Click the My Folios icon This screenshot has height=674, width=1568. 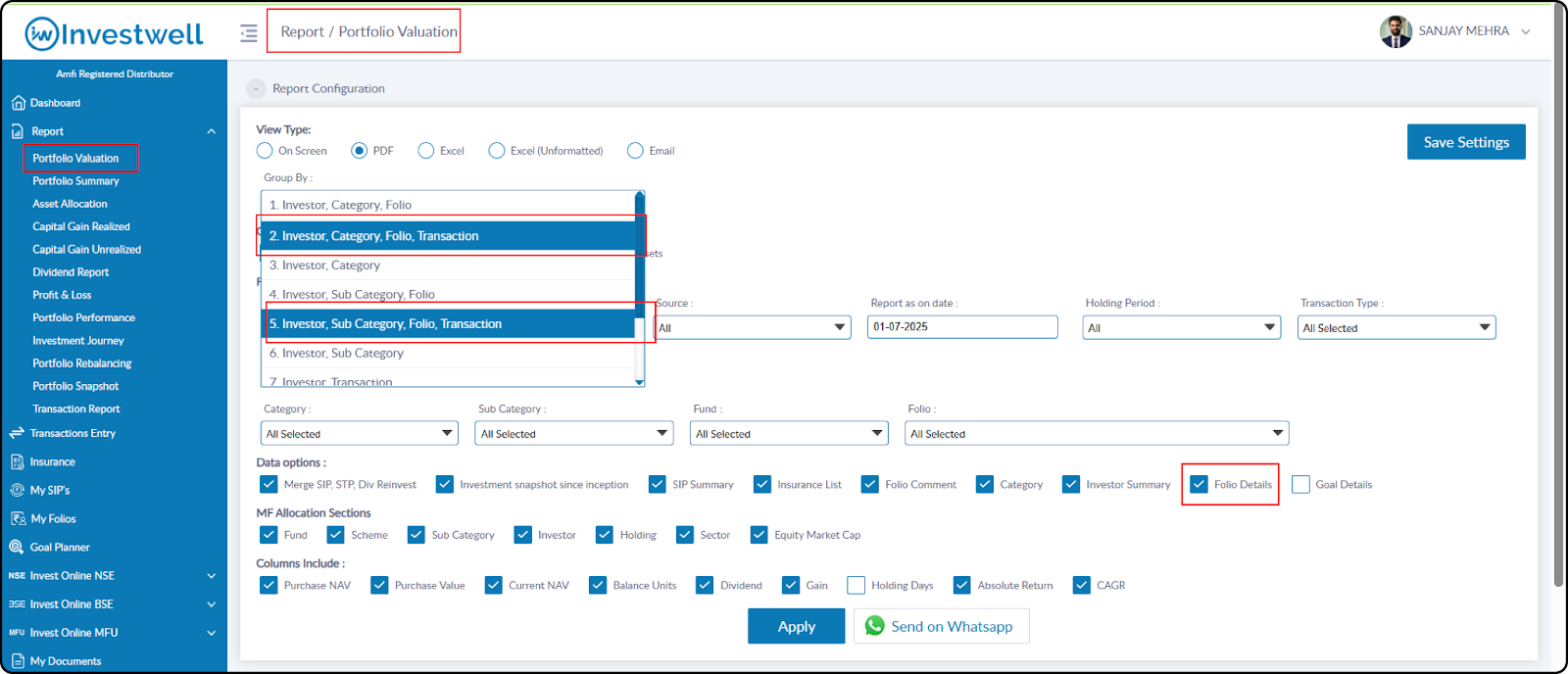18,518
